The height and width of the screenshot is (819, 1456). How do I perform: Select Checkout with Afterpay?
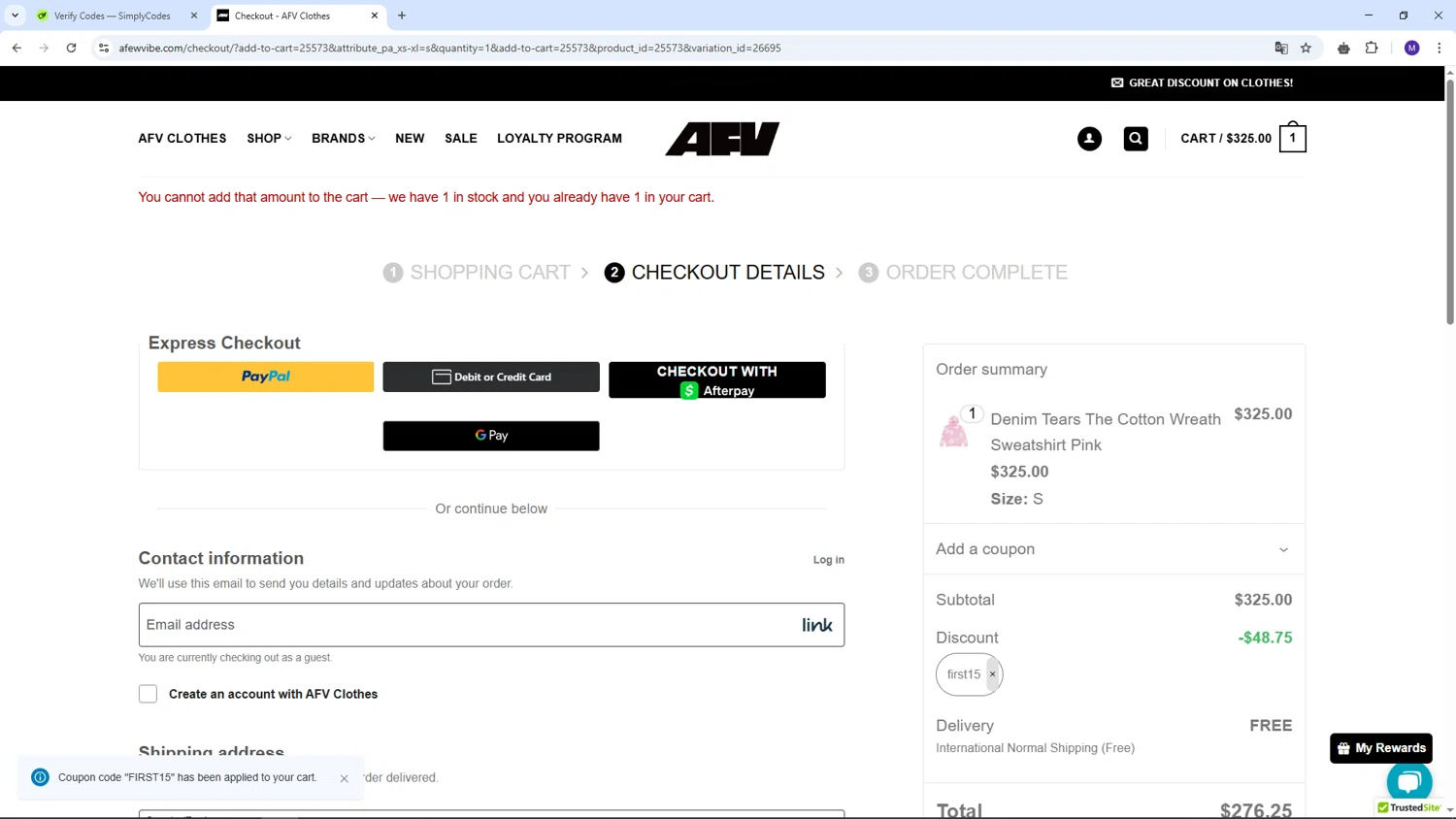[717, 380]
